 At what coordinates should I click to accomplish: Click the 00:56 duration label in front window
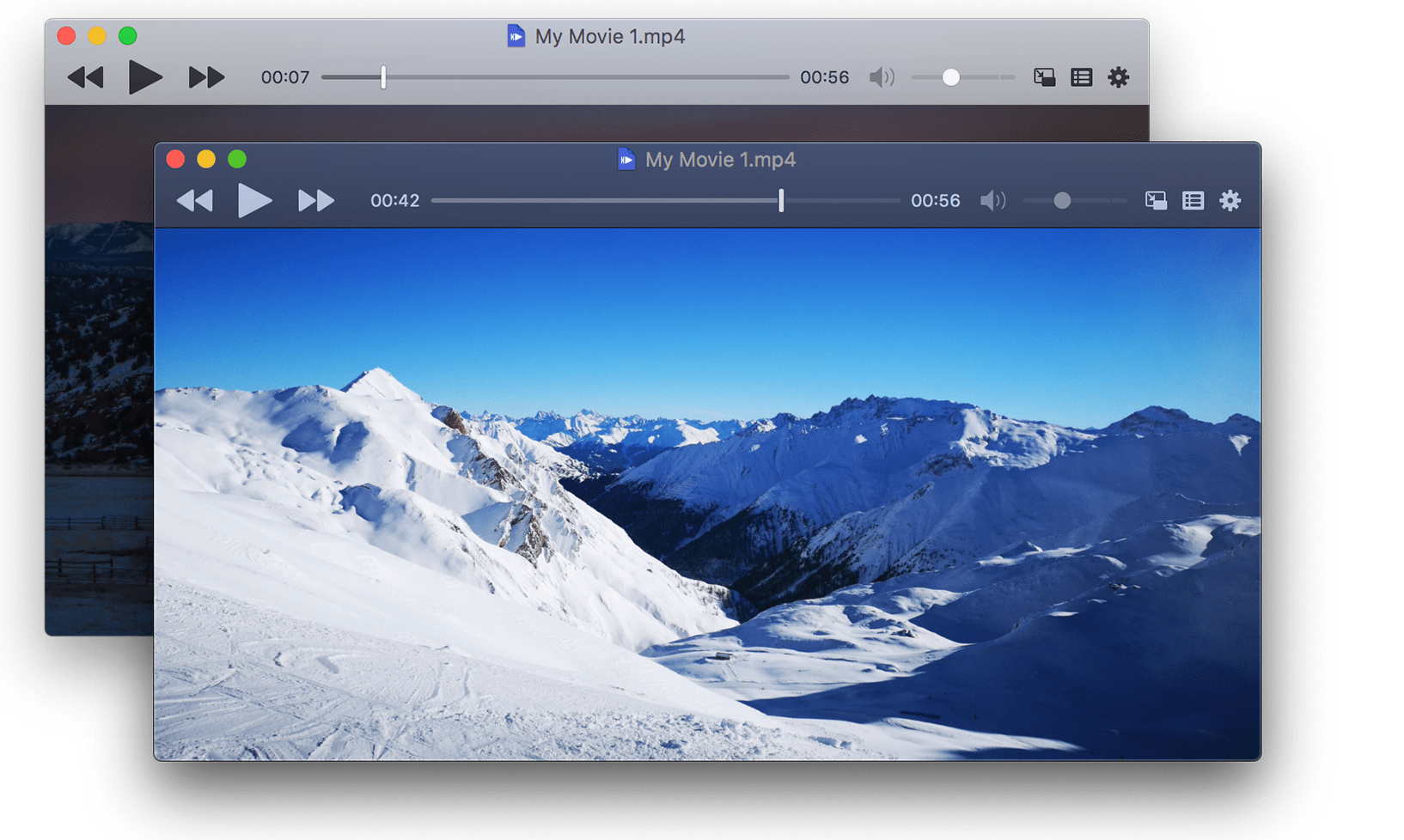935,201
